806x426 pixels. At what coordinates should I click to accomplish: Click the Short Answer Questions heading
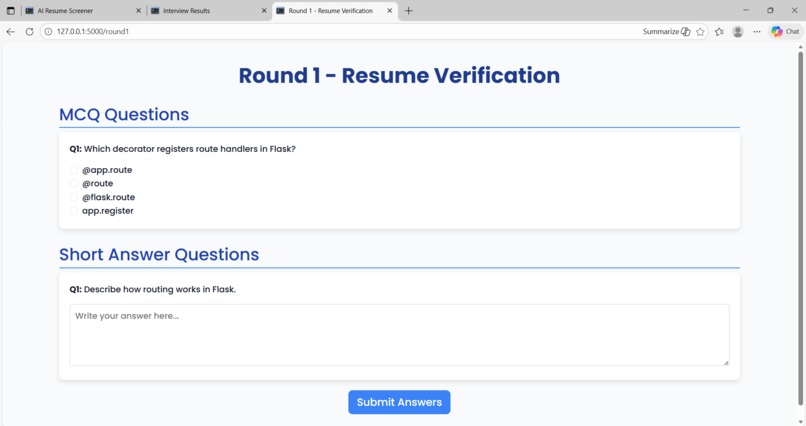coord(159,254)
